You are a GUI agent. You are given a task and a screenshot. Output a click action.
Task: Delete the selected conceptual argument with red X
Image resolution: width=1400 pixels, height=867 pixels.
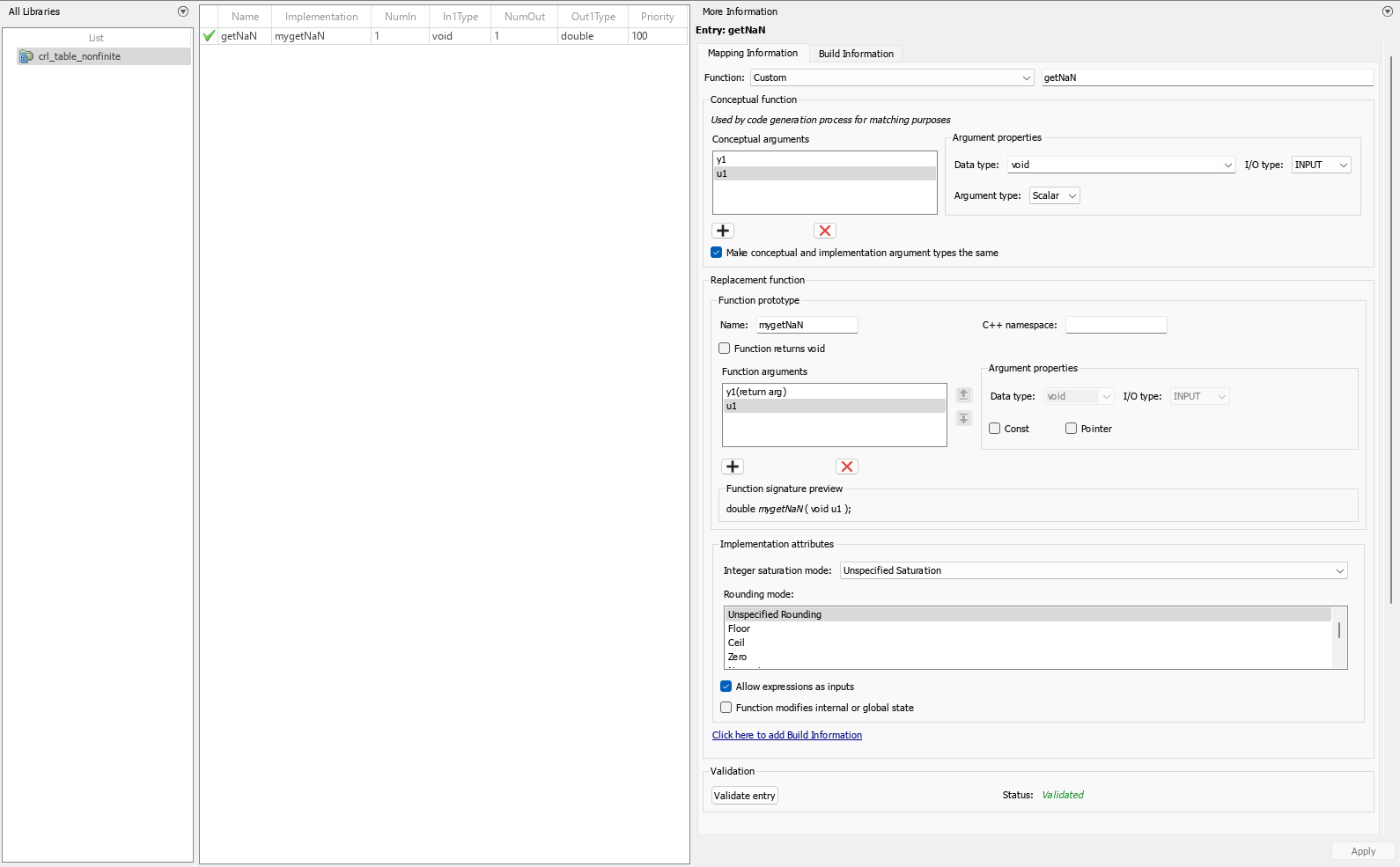pos(825,231)
